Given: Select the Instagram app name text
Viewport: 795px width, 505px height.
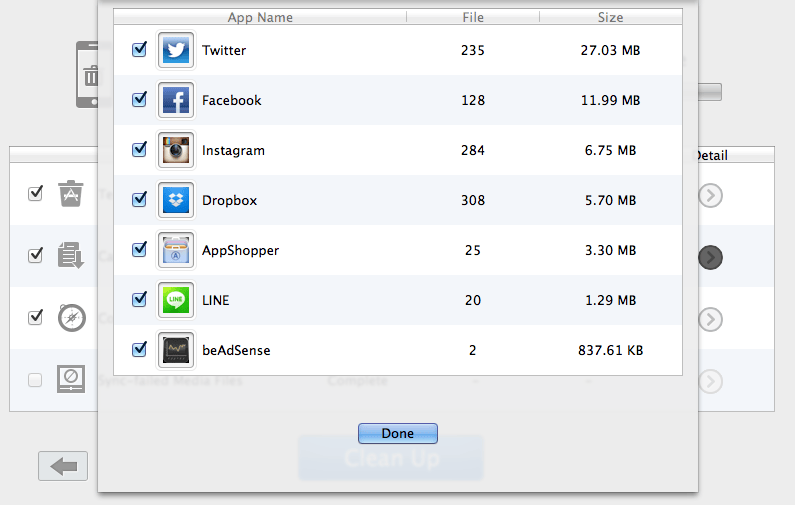Looking at the screenshot, I should pos(233,151).
